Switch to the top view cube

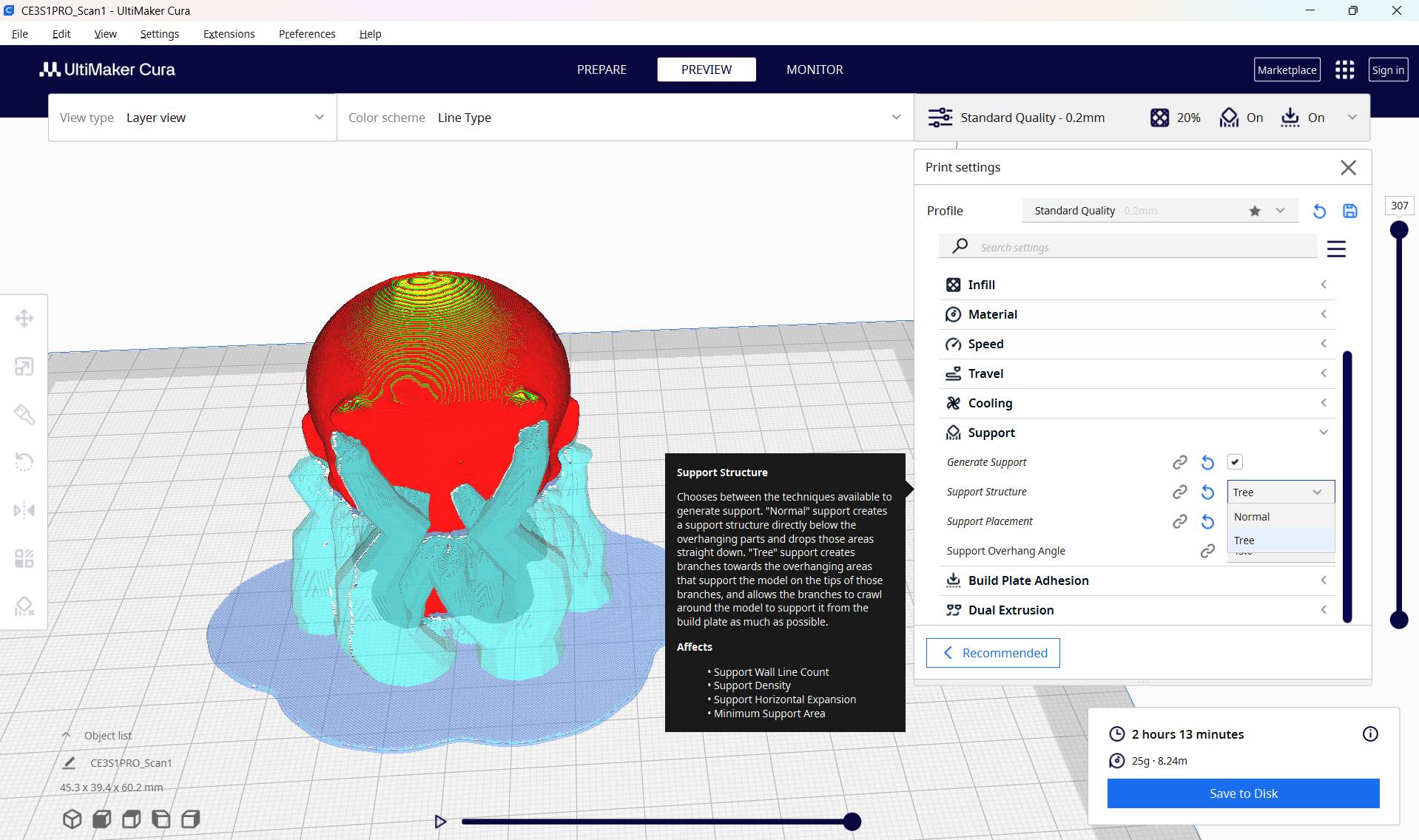(131, 819)
